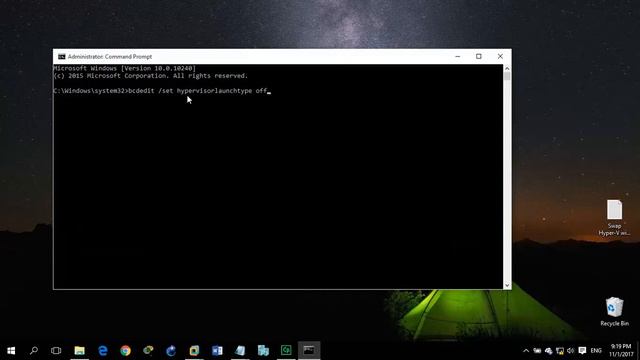Screen dimensions: 640x360
Task: Click the battery tray icon
Action: click(537, 351)
